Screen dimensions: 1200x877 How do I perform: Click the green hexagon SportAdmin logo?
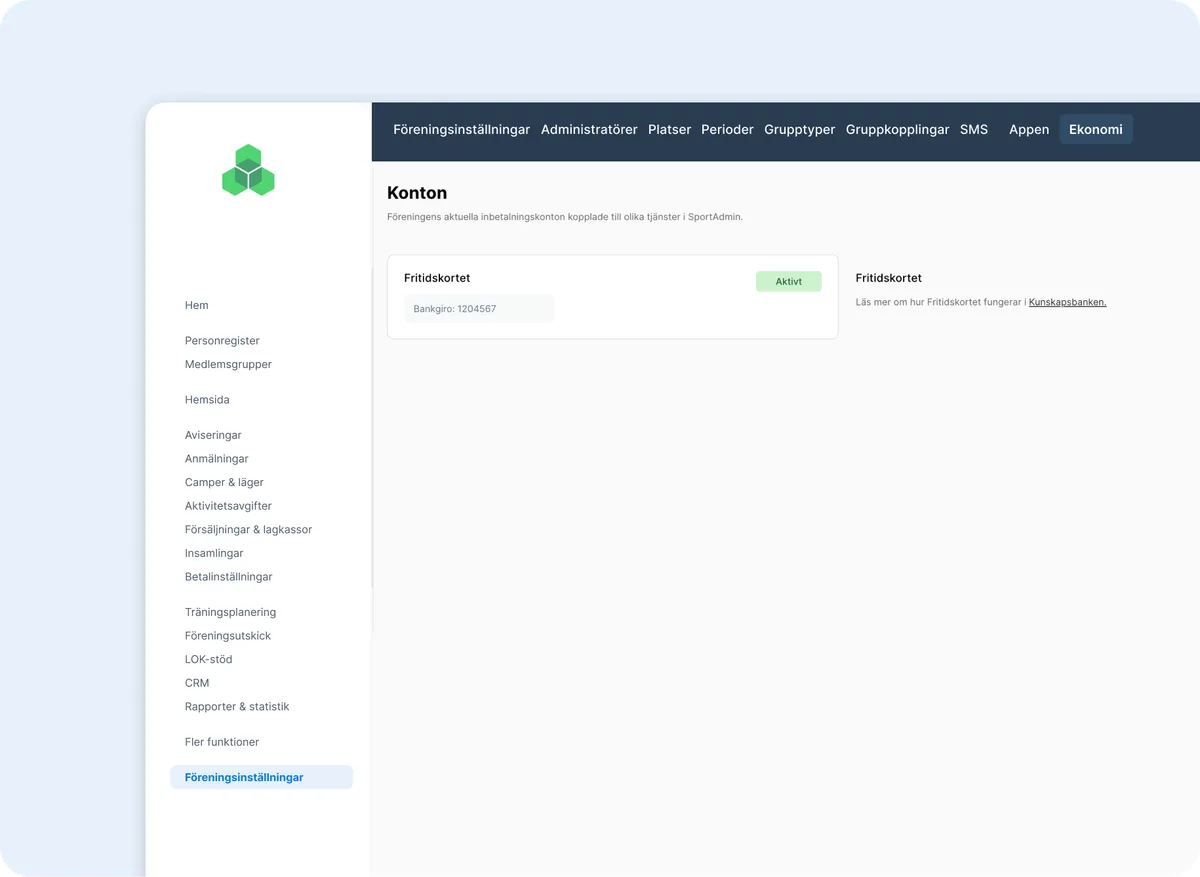click(248, 170)
